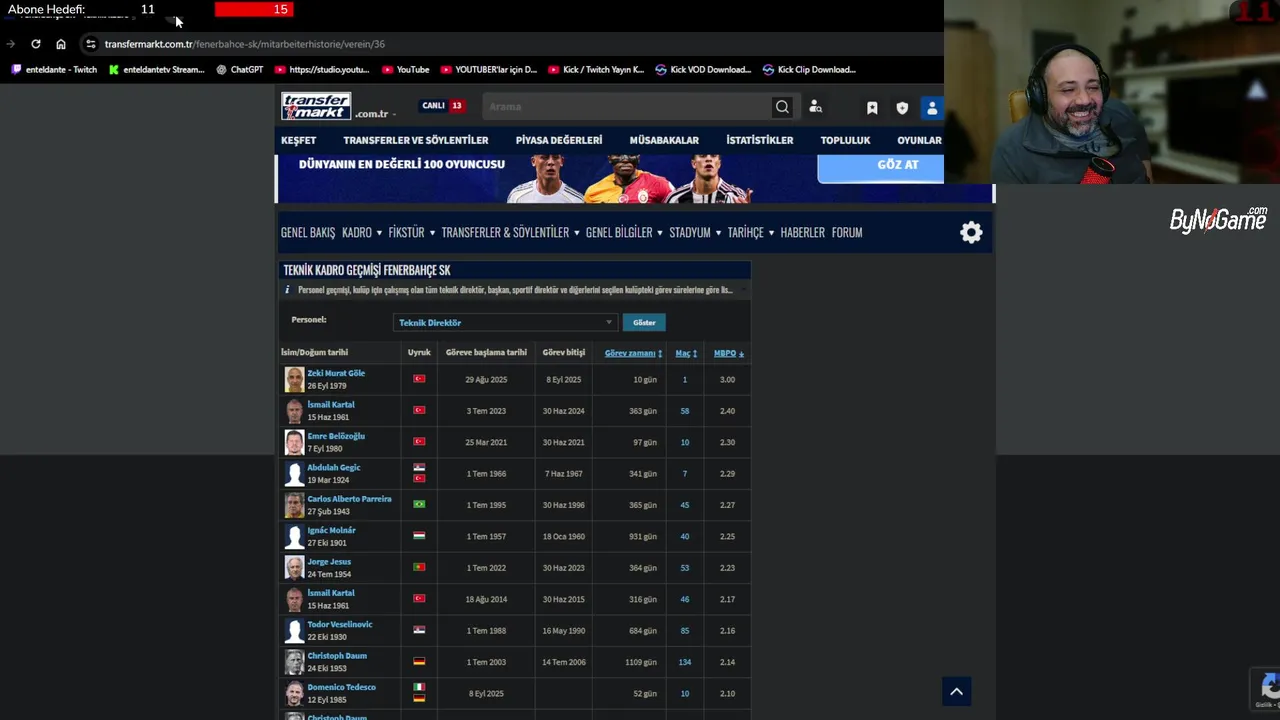
Task: Click the Göster button
Action: (x=644, y=322)
